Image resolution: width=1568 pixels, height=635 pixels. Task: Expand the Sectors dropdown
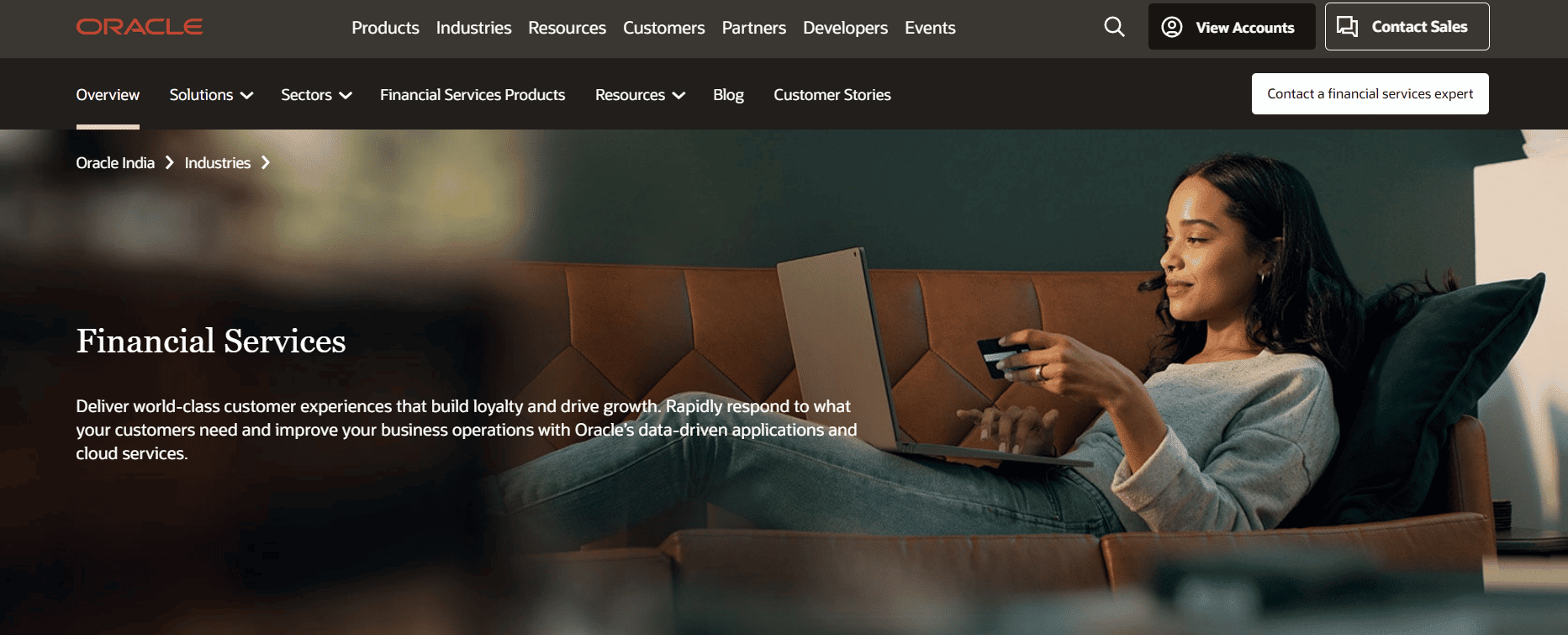tap(316, 95)
